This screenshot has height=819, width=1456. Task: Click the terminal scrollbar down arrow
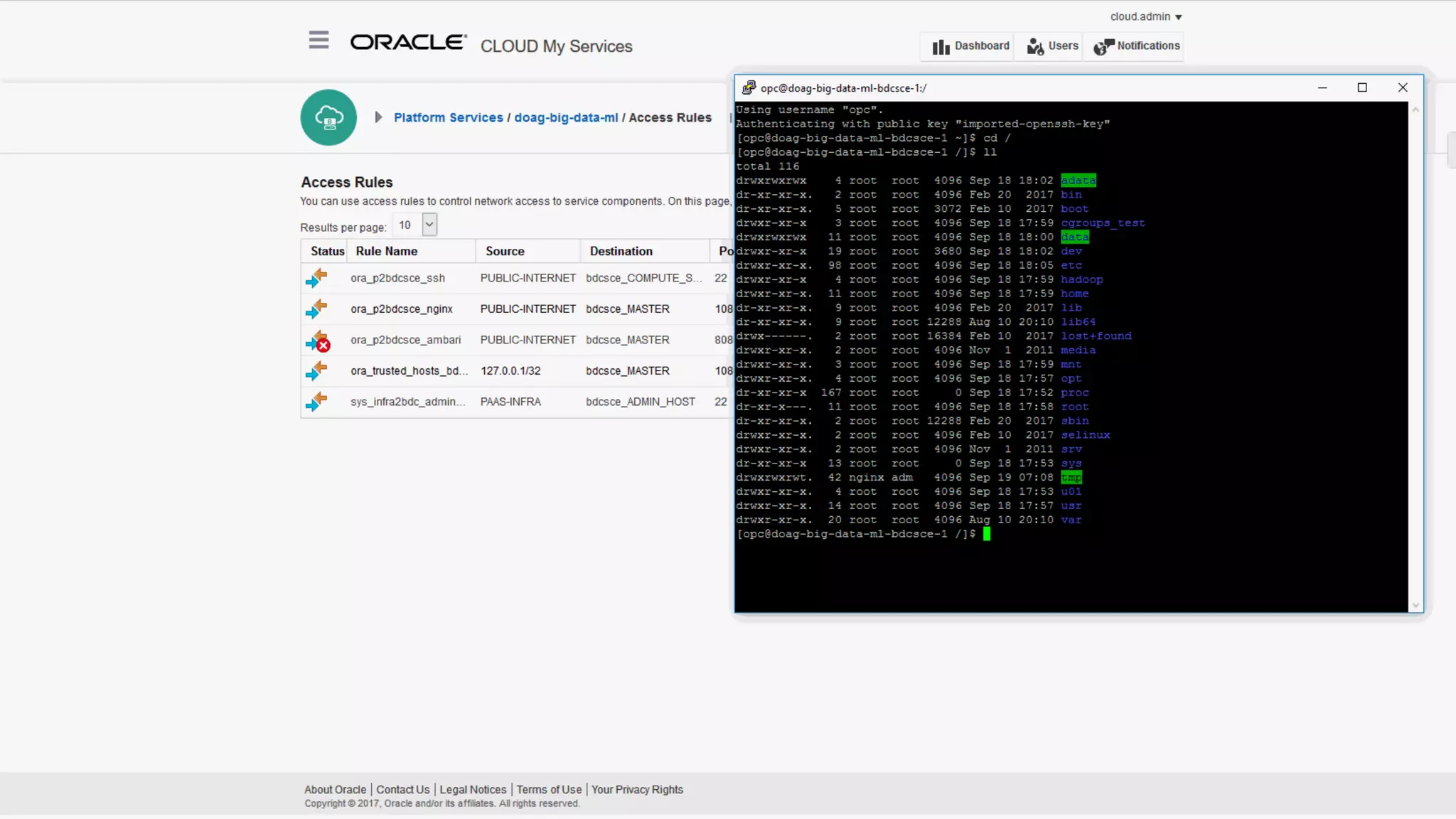pos(1415,605)
